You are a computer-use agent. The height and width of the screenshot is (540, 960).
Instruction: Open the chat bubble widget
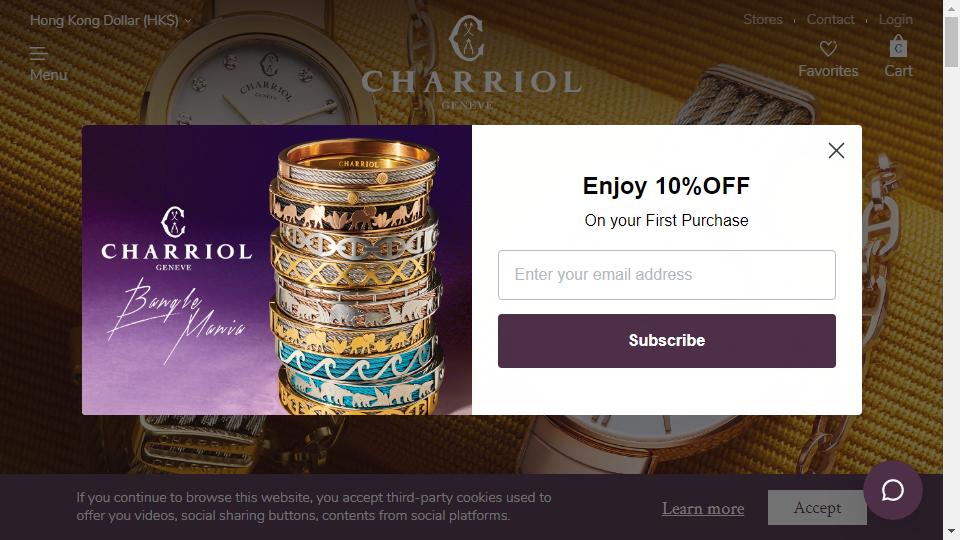click(x=893, y=490)
